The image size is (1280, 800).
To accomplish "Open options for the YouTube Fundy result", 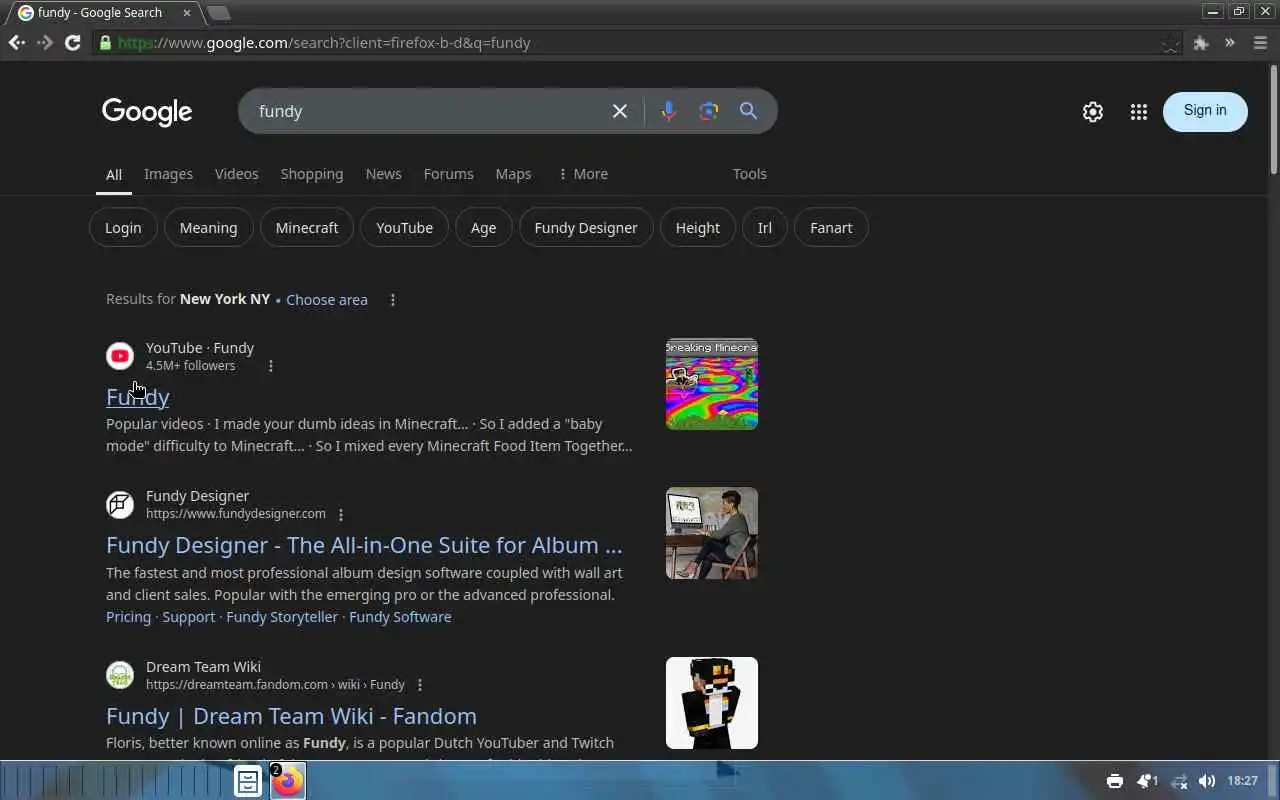I will point(271,366).
